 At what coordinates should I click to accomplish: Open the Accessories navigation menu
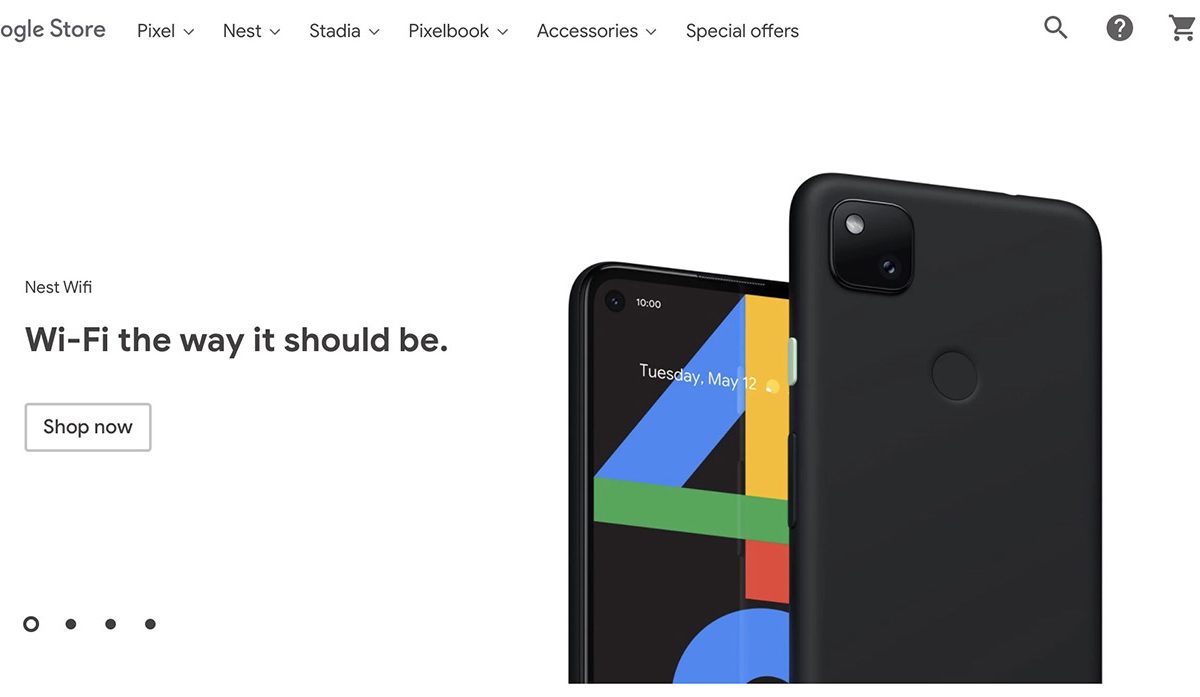point(597,31)
